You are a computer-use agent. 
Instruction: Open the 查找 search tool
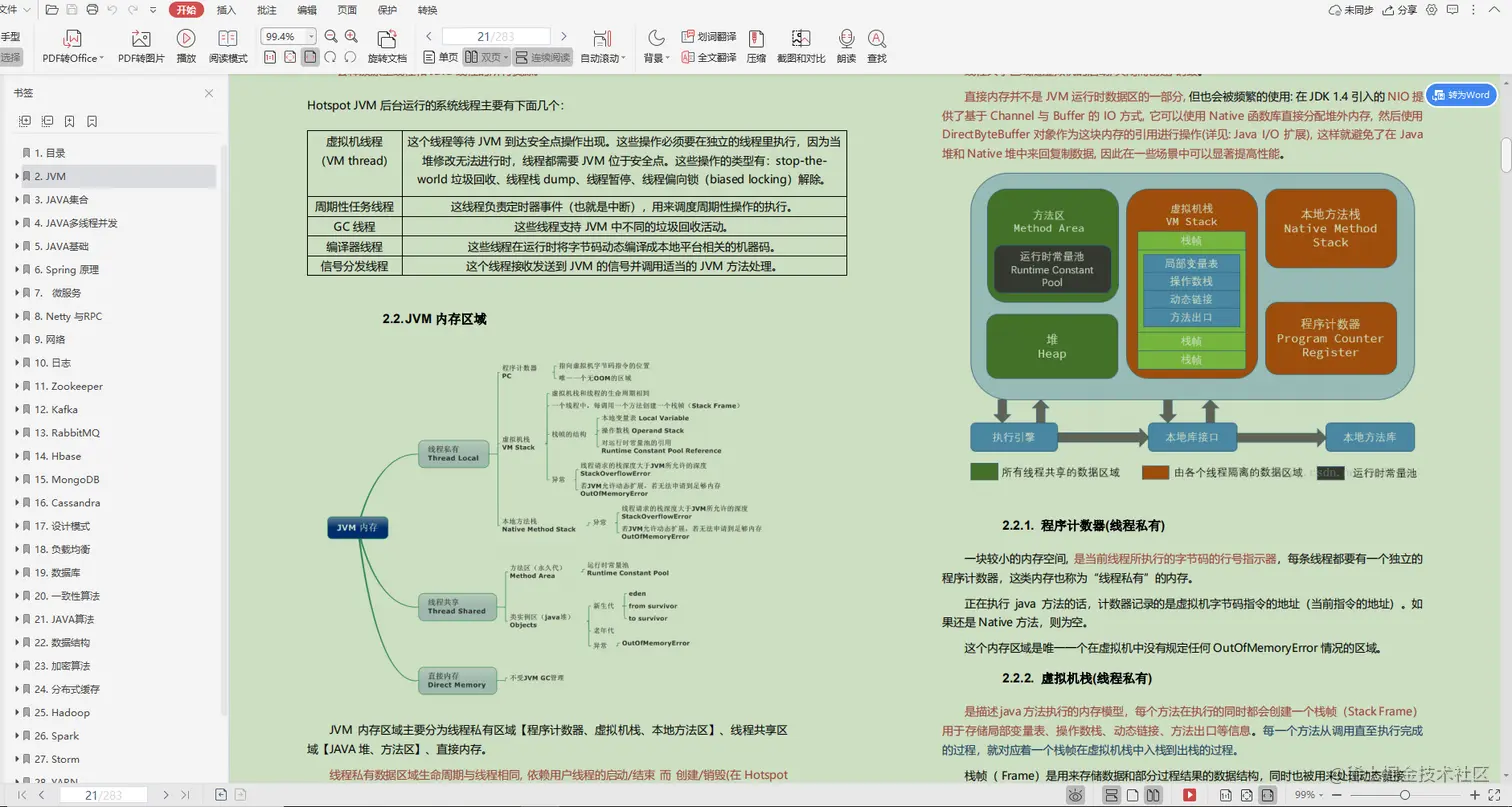pos(877,45)
